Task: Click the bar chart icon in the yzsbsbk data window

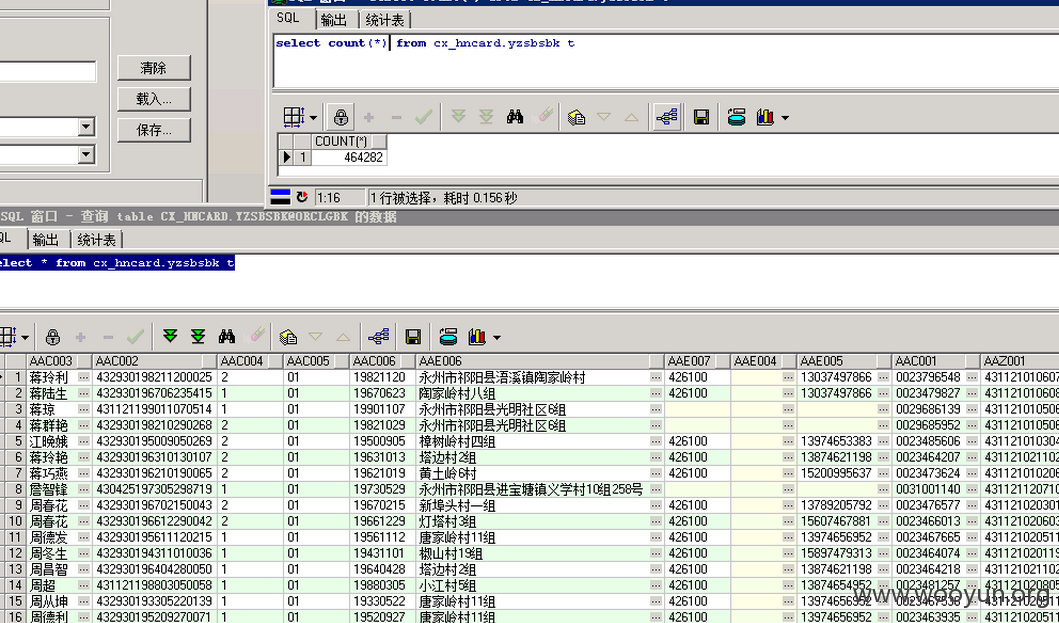Action: (477, 337)
